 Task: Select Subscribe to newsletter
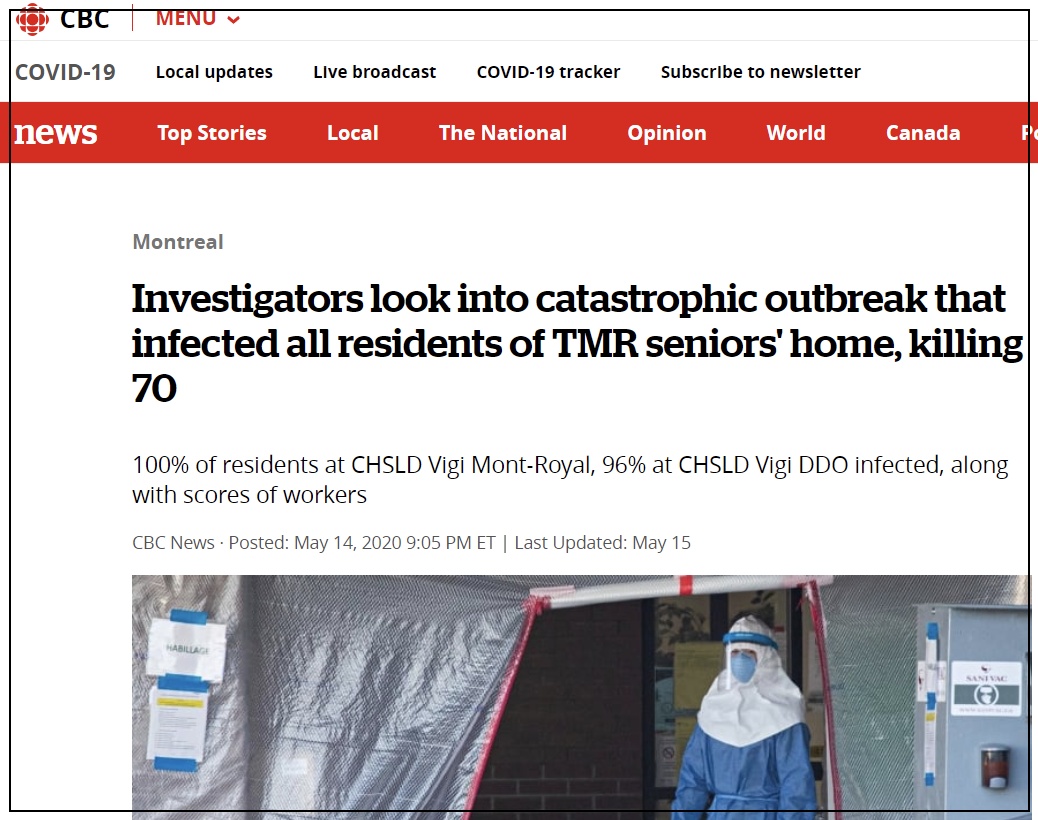tap(761, 71)
